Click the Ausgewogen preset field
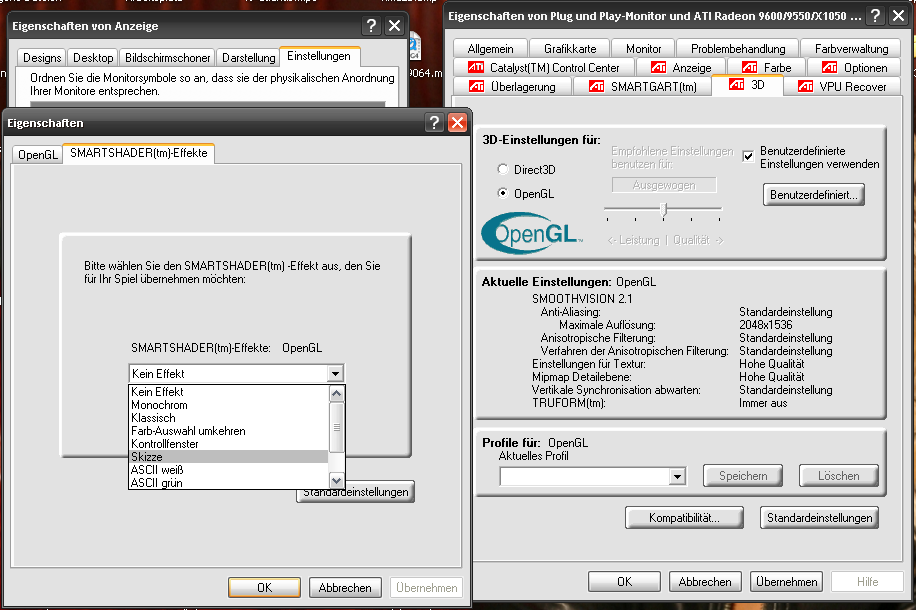This screenshot has width=916, height=610. [x=664, y=185]
